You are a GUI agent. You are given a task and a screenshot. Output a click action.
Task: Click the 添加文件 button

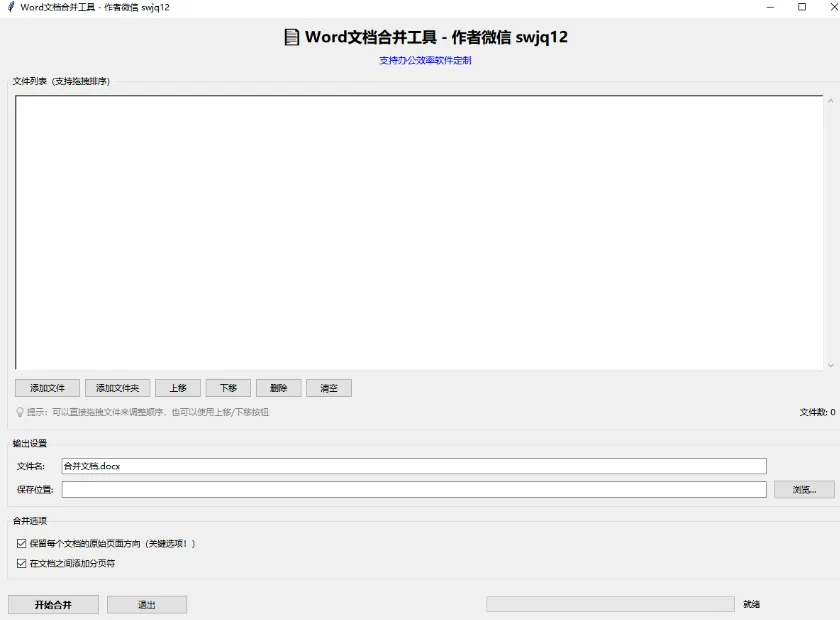[47, 388]
